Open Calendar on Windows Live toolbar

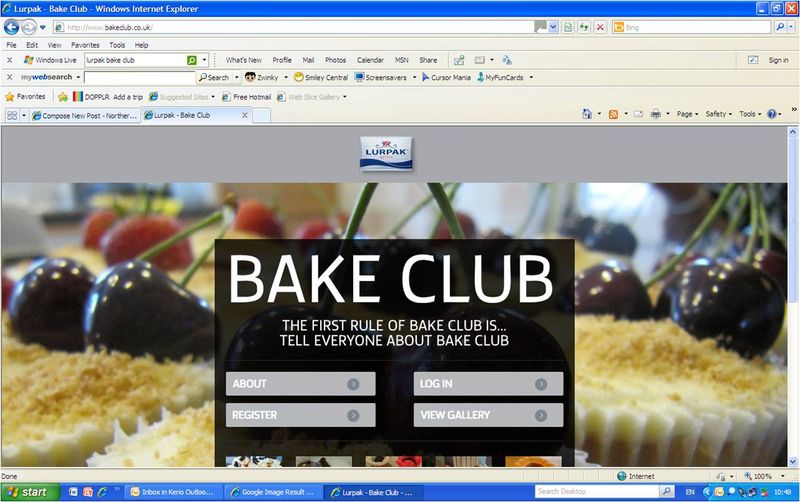tap(370, 60)
